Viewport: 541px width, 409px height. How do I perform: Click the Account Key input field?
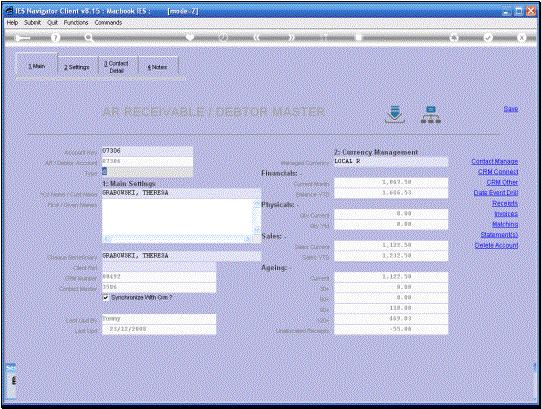tap(147, 151)
